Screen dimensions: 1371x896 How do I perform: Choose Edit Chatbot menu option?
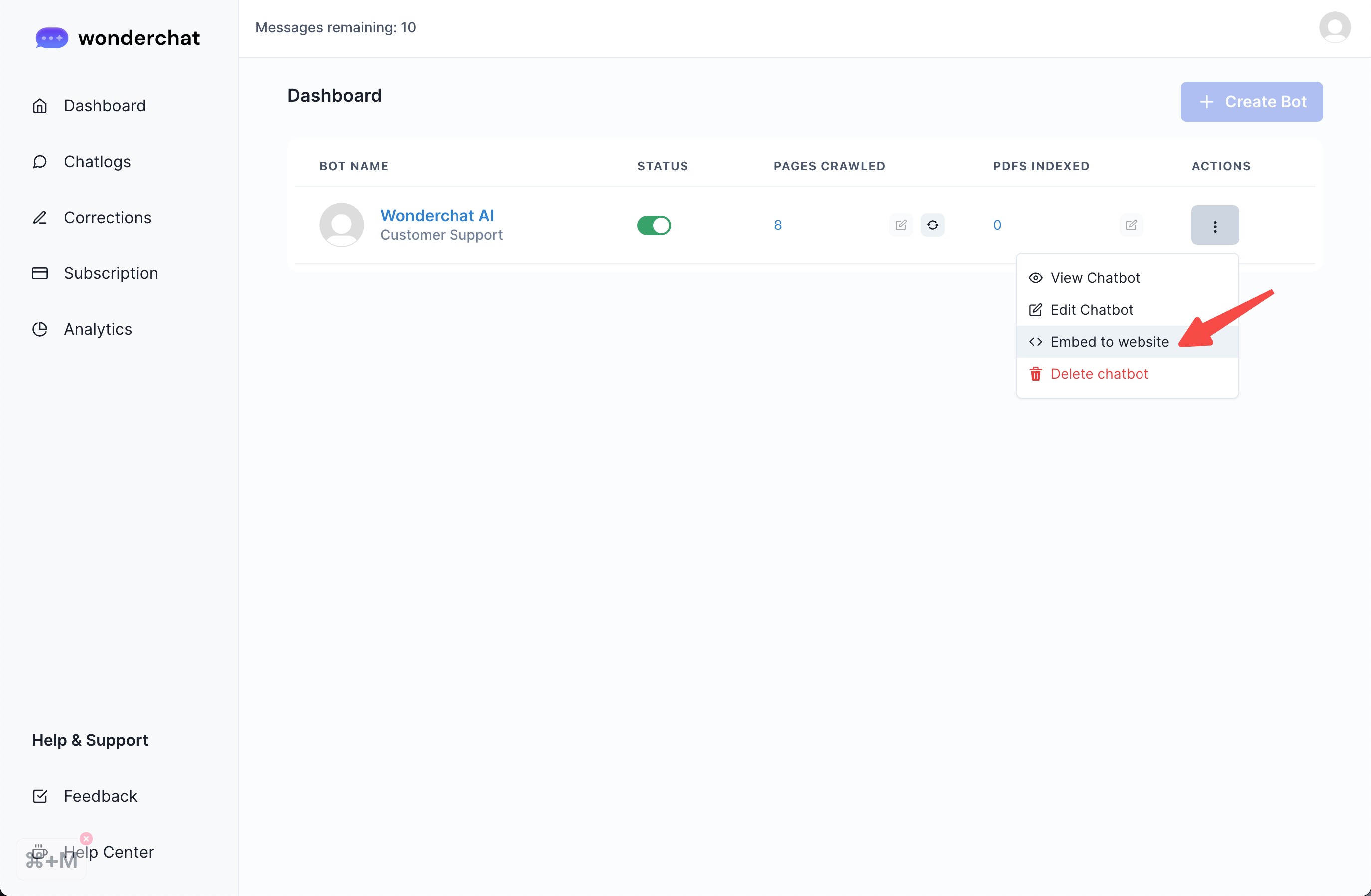pyautogui.click(x=1091, y=310)
